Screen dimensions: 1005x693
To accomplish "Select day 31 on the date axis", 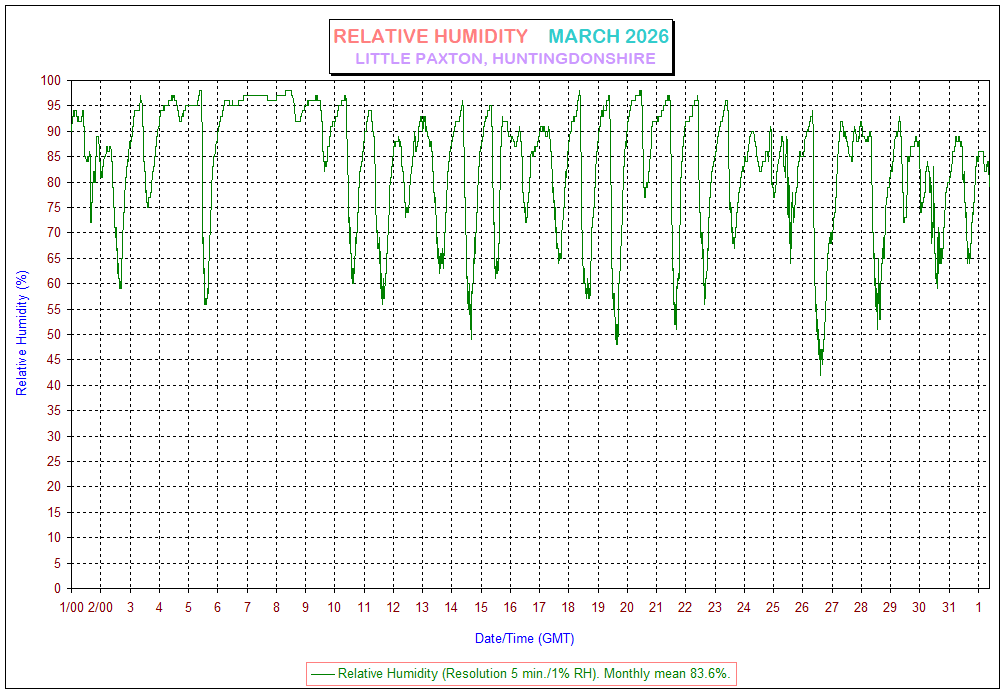I will tap(948, 607).
